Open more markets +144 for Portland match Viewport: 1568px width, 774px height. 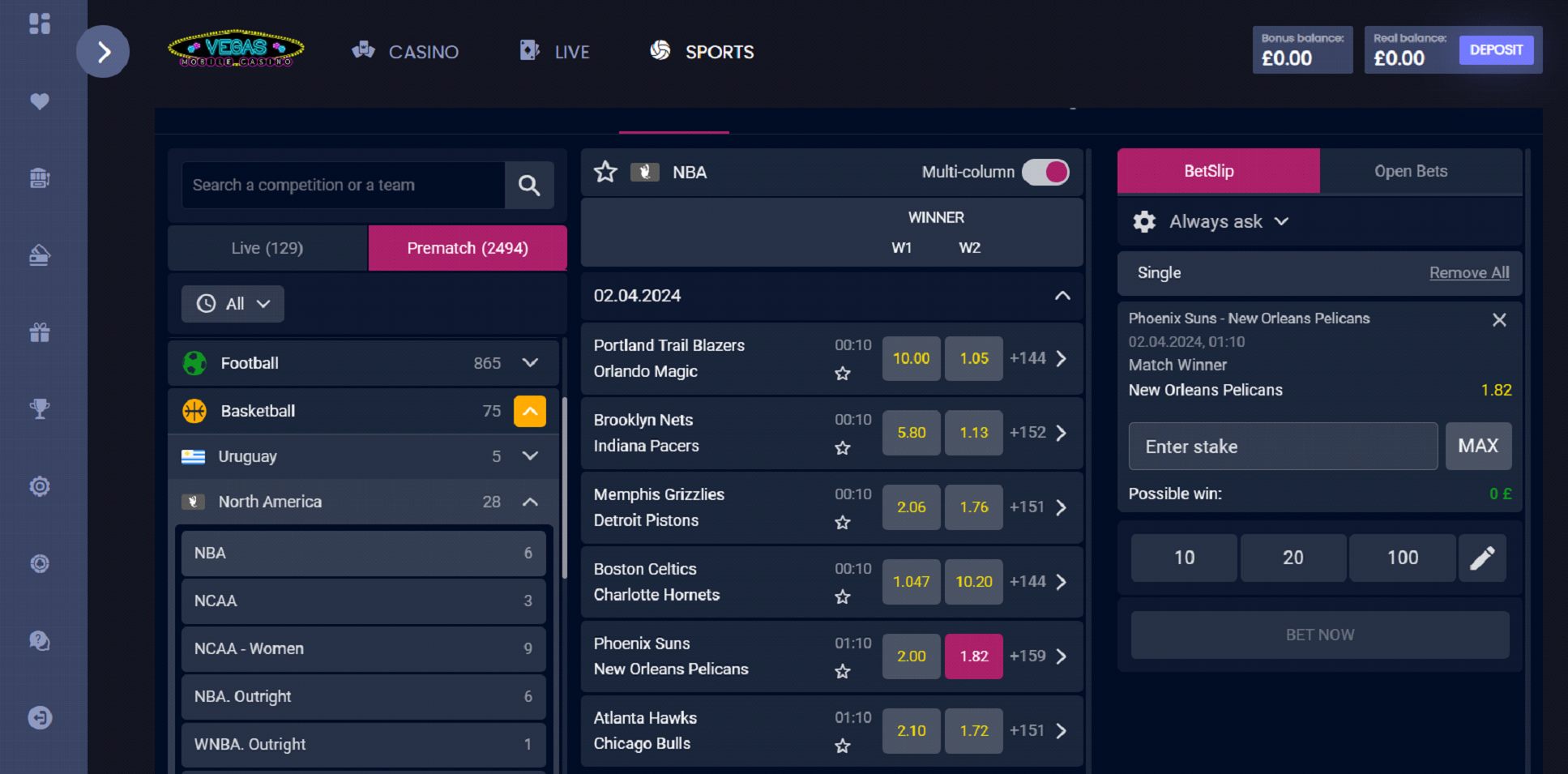pos(1038,358)
